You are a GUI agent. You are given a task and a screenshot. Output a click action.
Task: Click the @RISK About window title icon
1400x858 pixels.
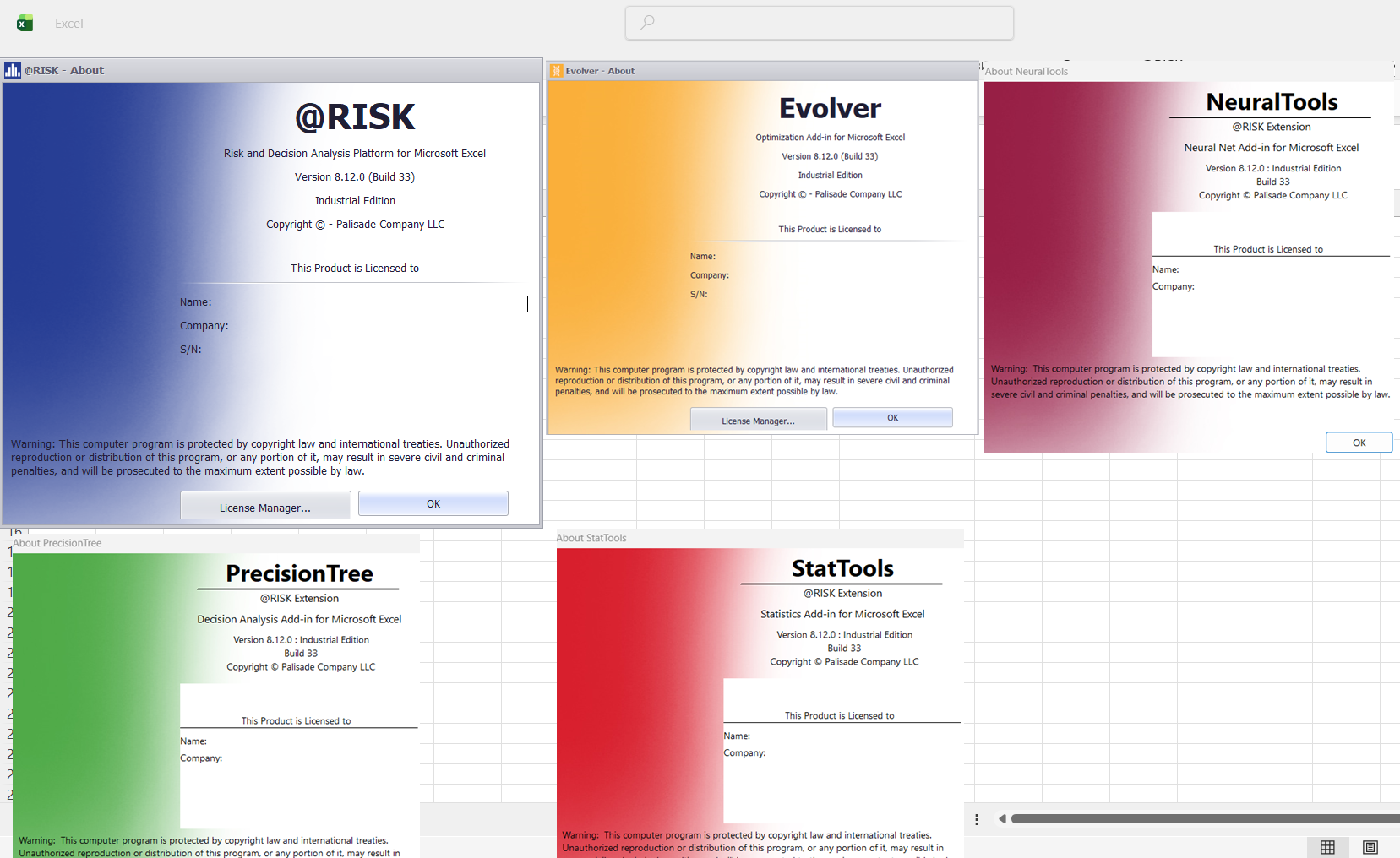[x=13, y=70]
